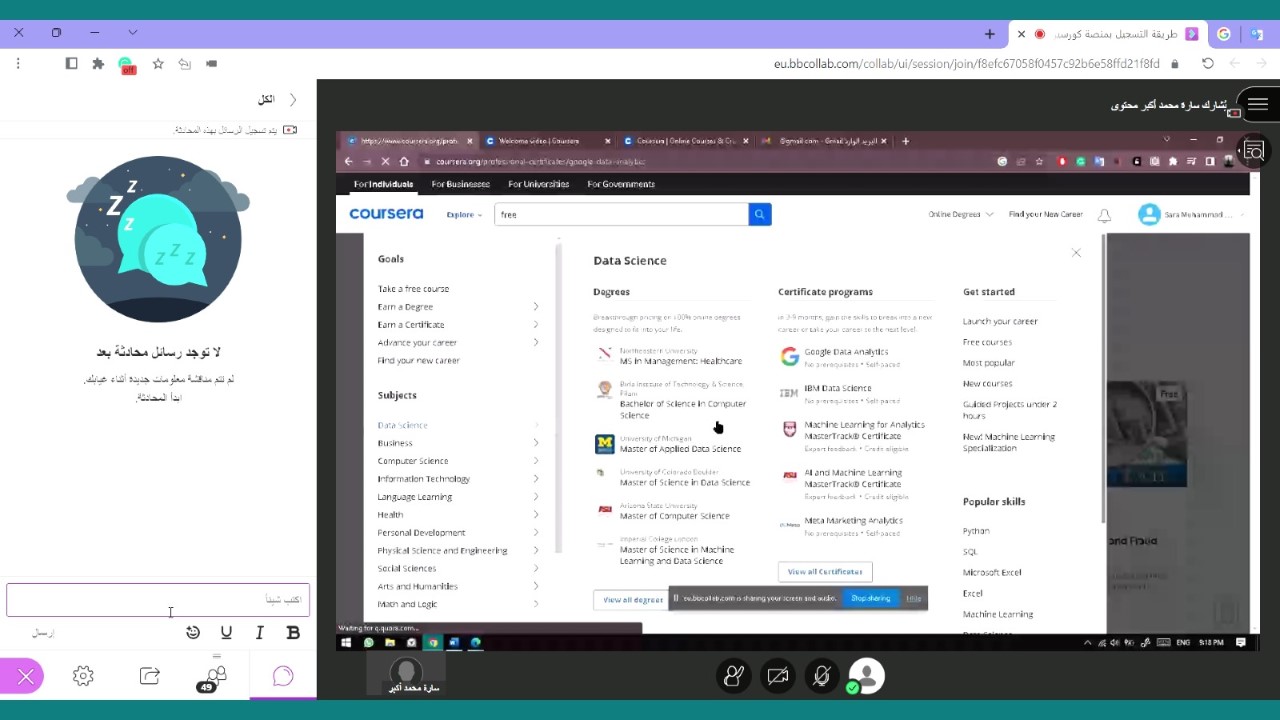Open the emoji picker in chat
This screenshot has height=720, width=1280.
193,632
